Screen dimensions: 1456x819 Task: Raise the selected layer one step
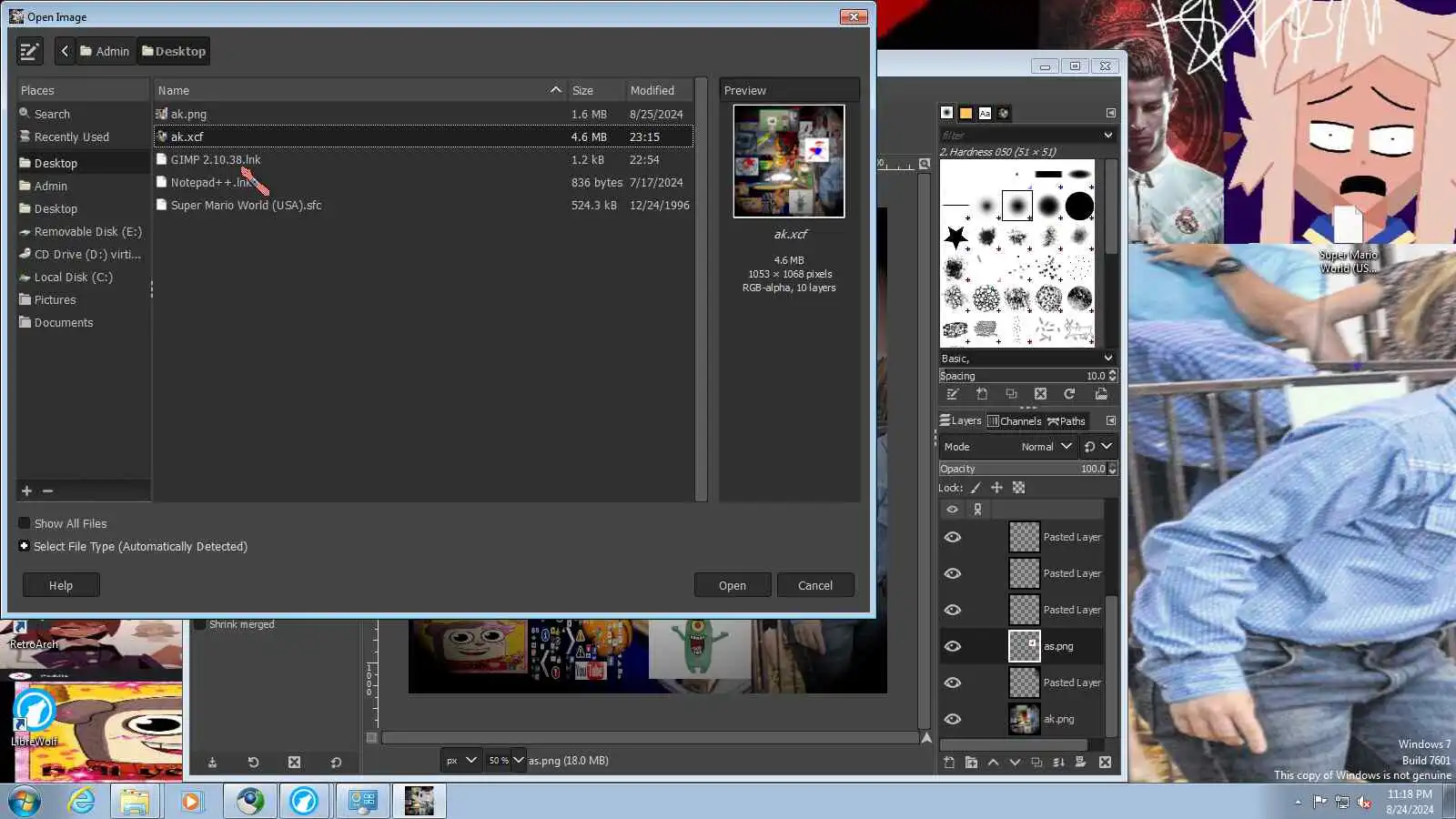tap(993, 763)
